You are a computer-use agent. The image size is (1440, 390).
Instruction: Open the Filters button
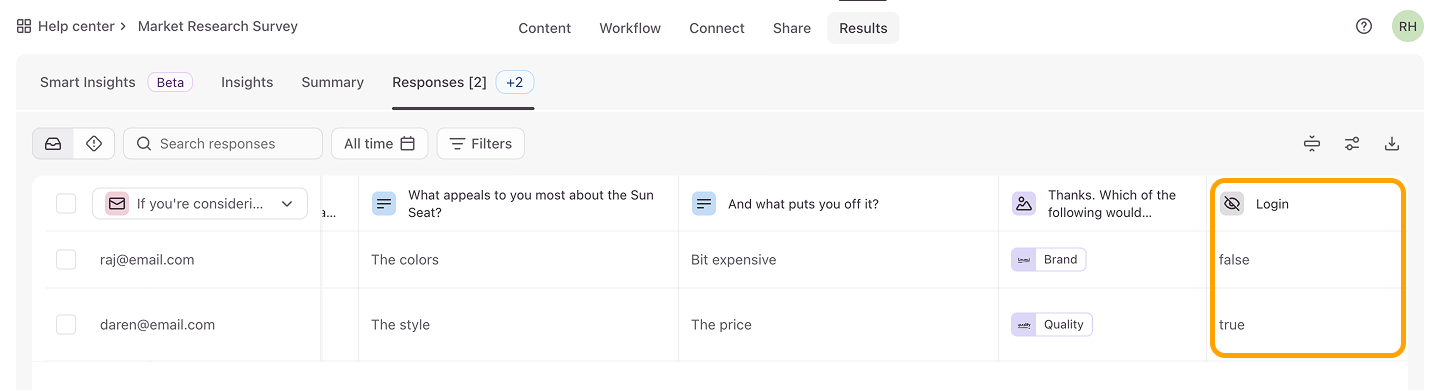click(x=481, y=144)
